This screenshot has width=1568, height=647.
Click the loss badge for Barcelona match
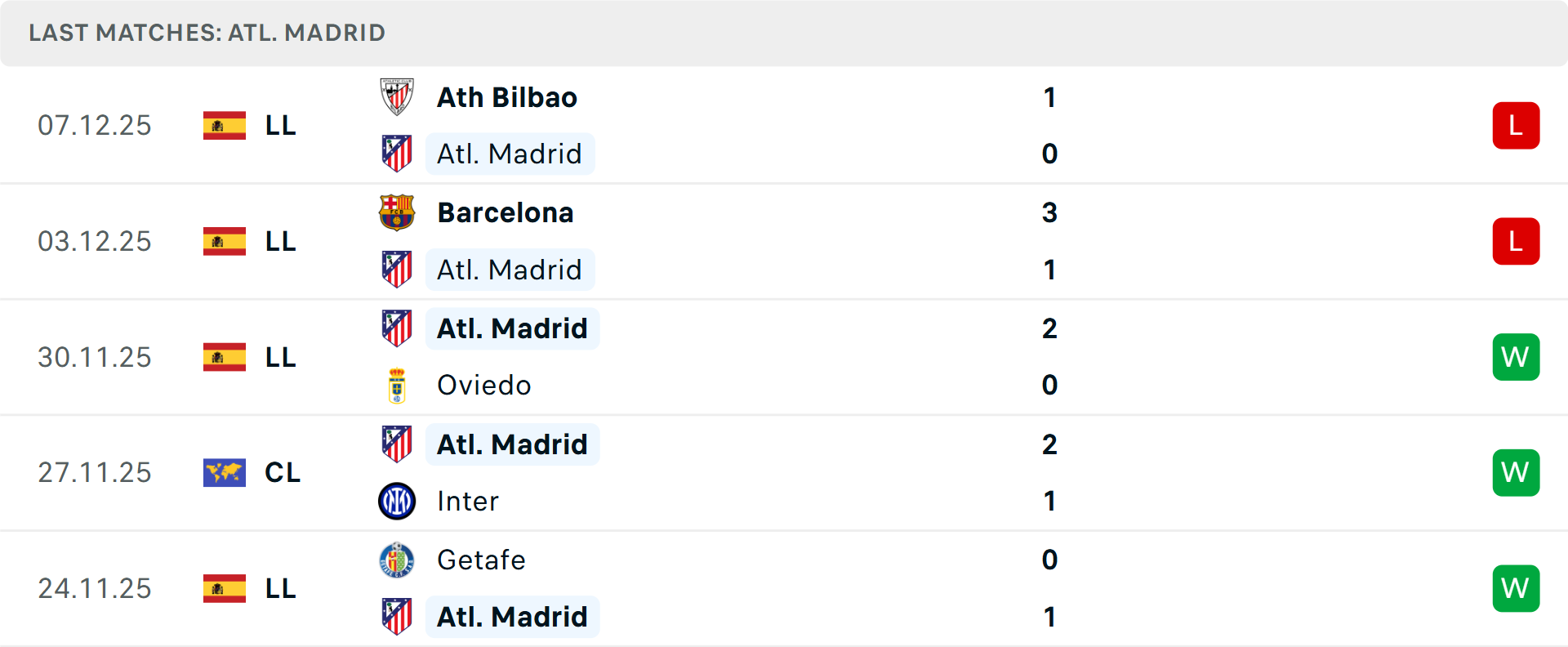pos(1516,242)
